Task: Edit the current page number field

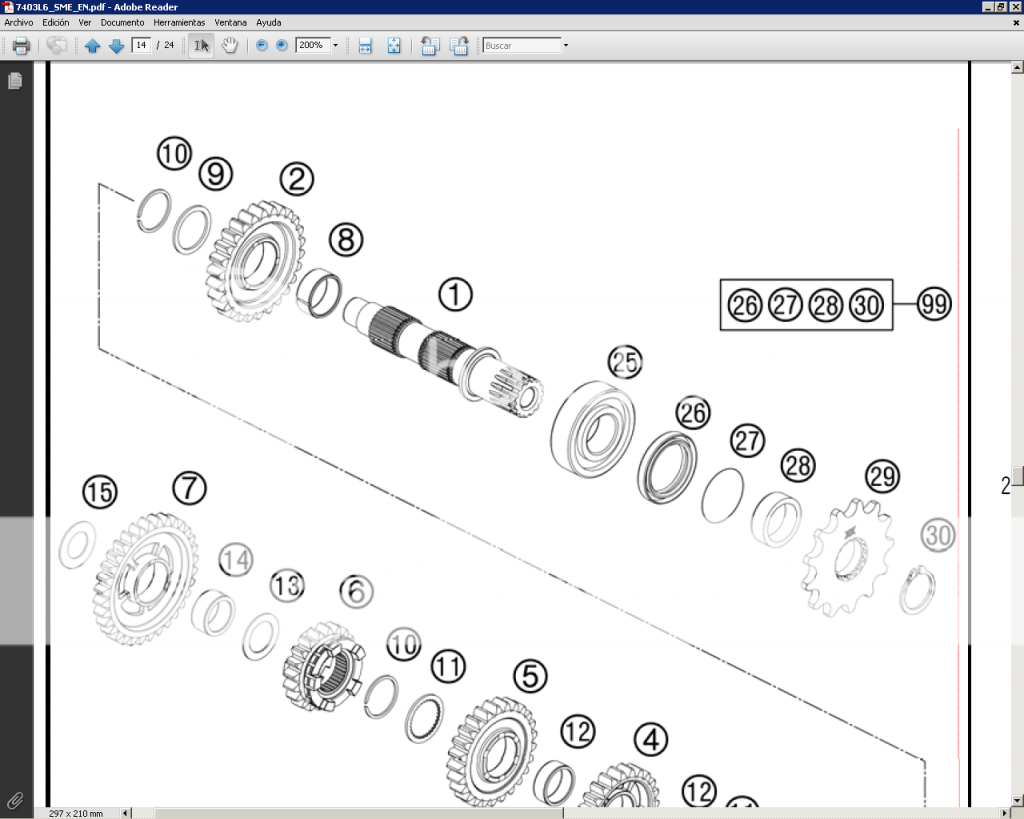Action: [x=141, y=45]
